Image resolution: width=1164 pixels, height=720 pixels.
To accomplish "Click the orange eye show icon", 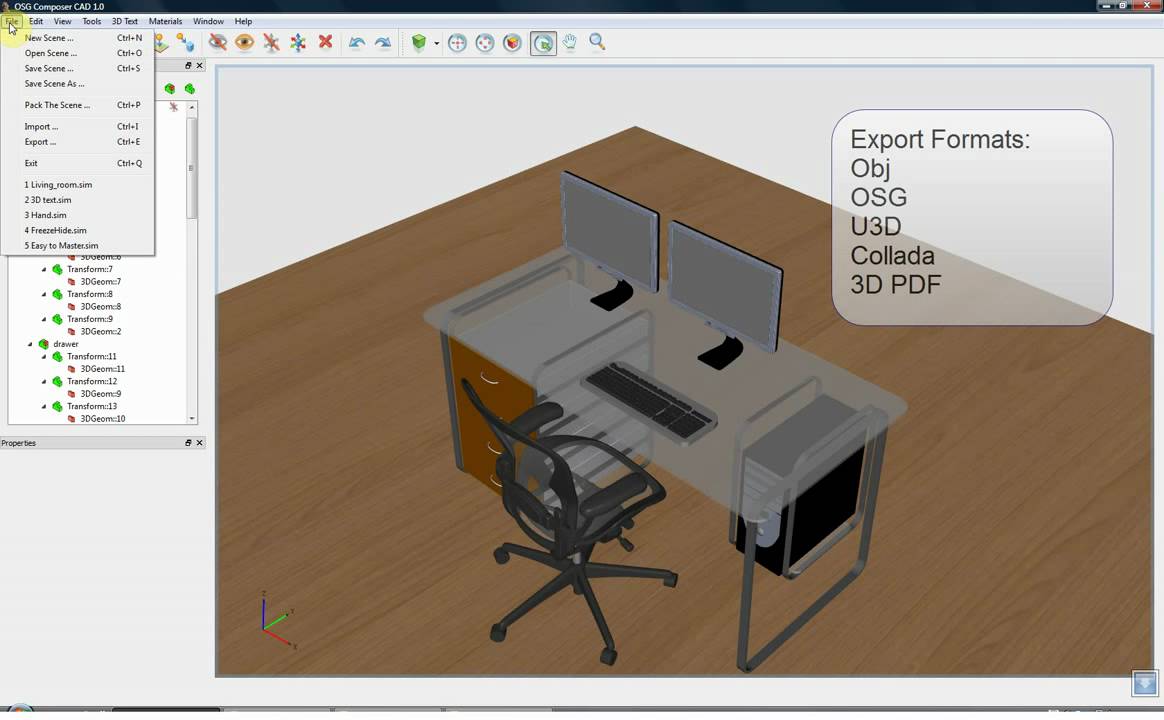I will (x=244, y=42).
